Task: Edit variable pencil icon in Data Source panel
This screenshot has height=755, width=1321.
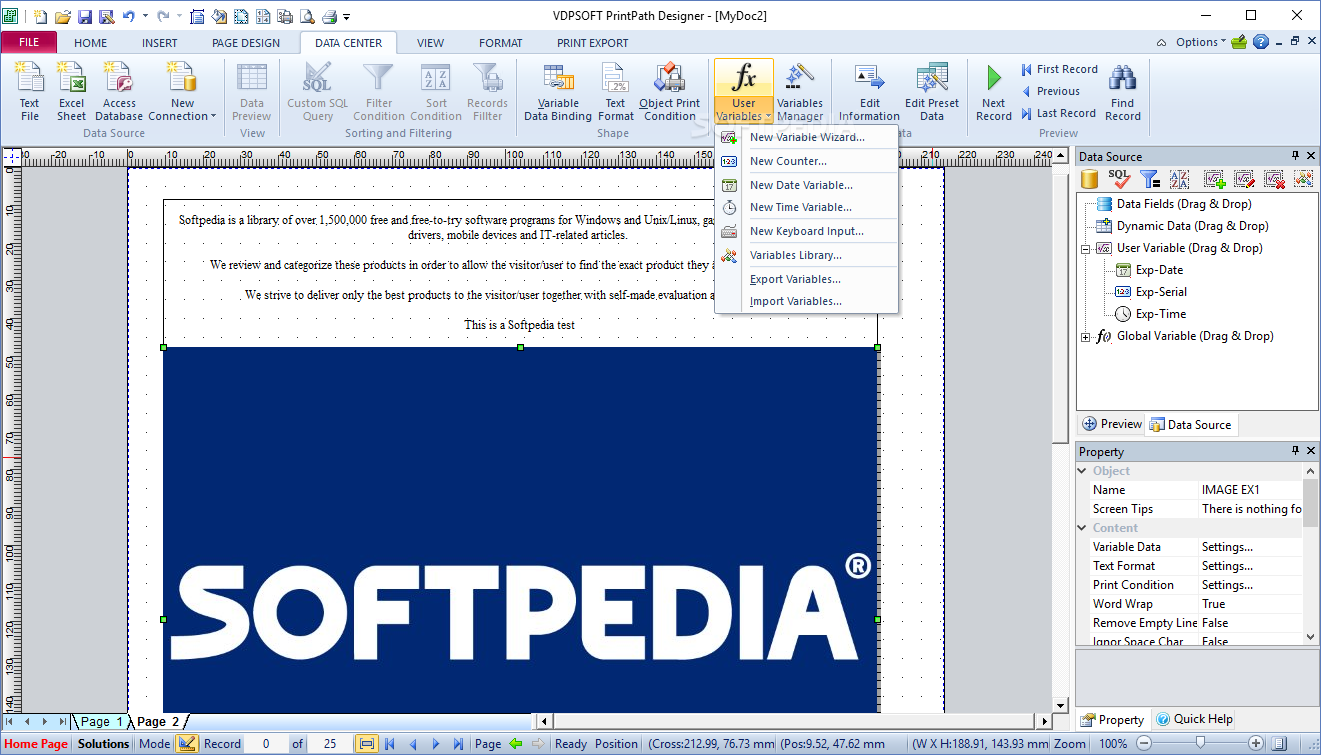Action: point(1244,179)
